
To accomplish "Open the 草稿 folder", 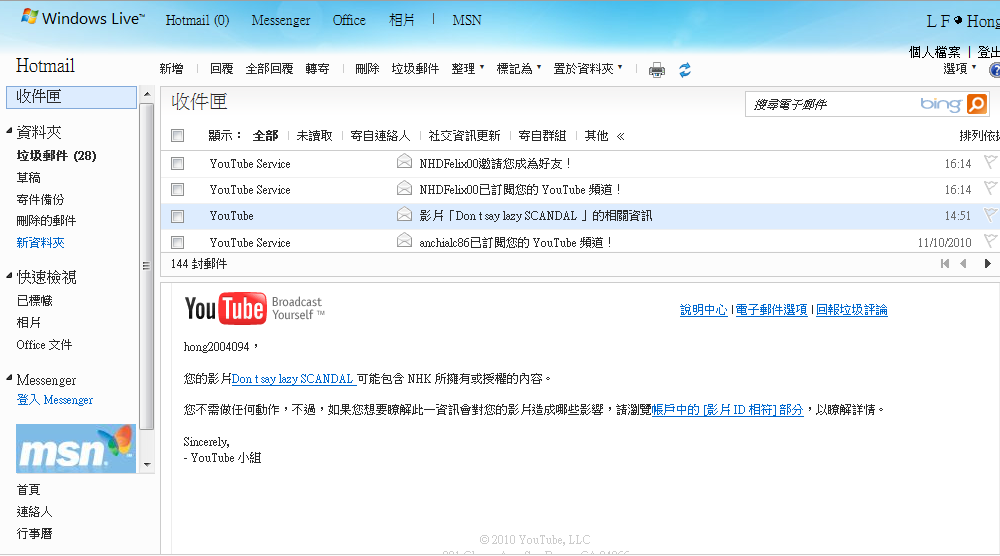I will coord(28,177).
